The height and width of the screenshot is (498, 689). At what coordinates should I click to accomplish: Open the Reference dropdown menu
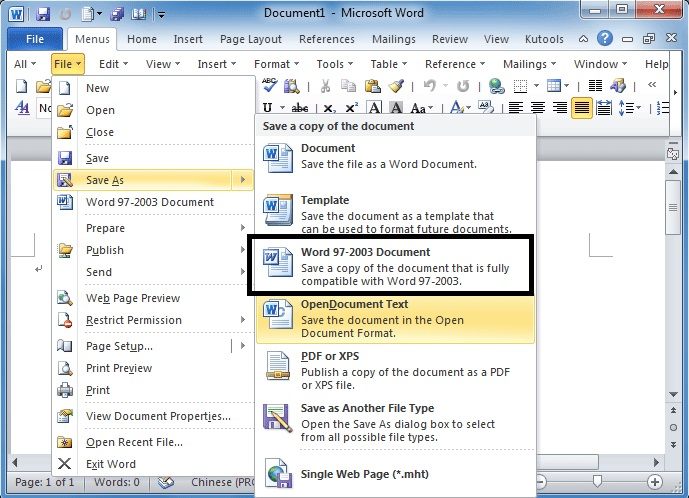click(455, 64)
